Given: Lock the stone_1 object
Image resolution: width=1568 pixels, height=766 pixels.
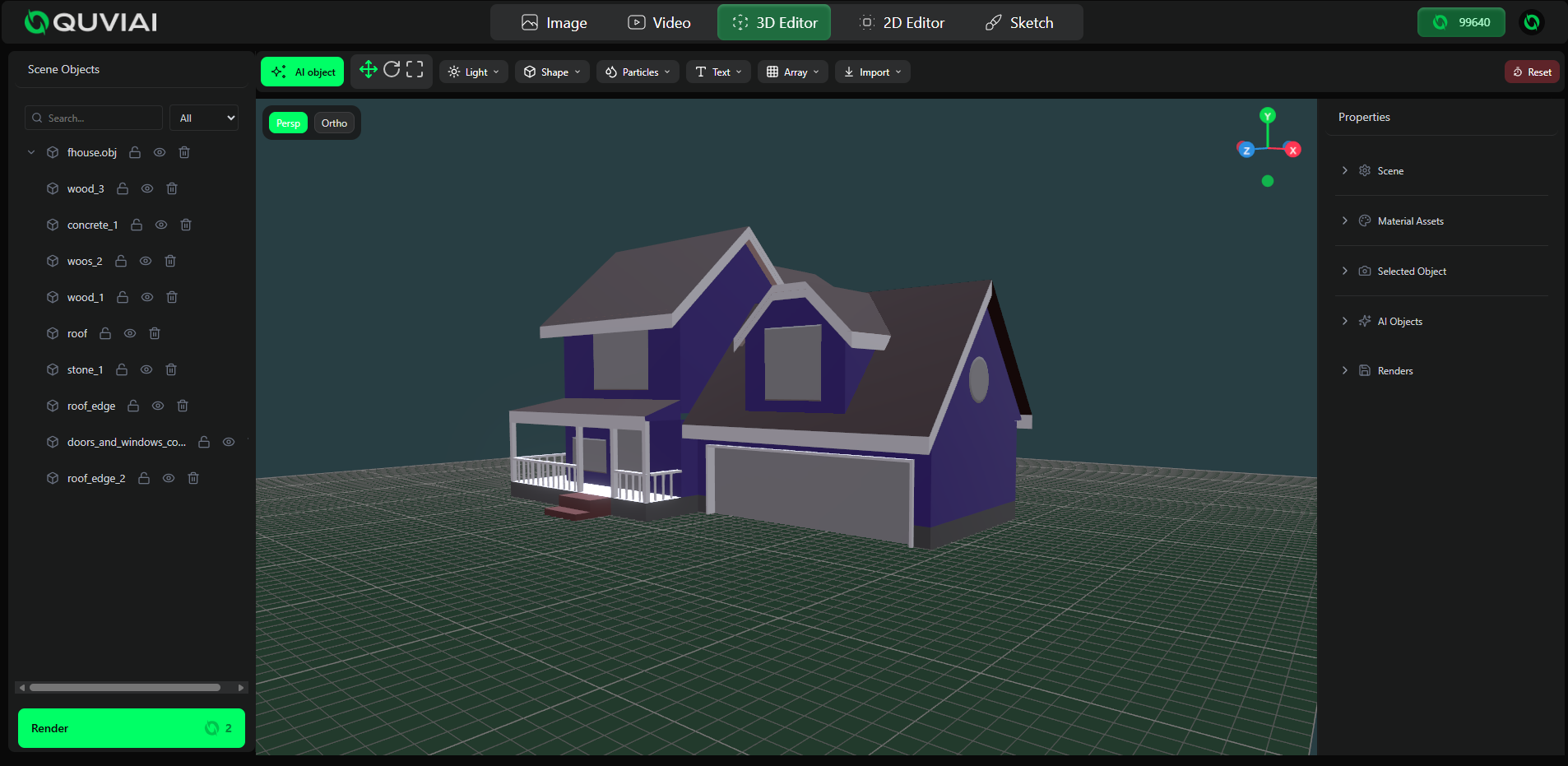Looking at the screenshot, I should click(x=122, y=369).
